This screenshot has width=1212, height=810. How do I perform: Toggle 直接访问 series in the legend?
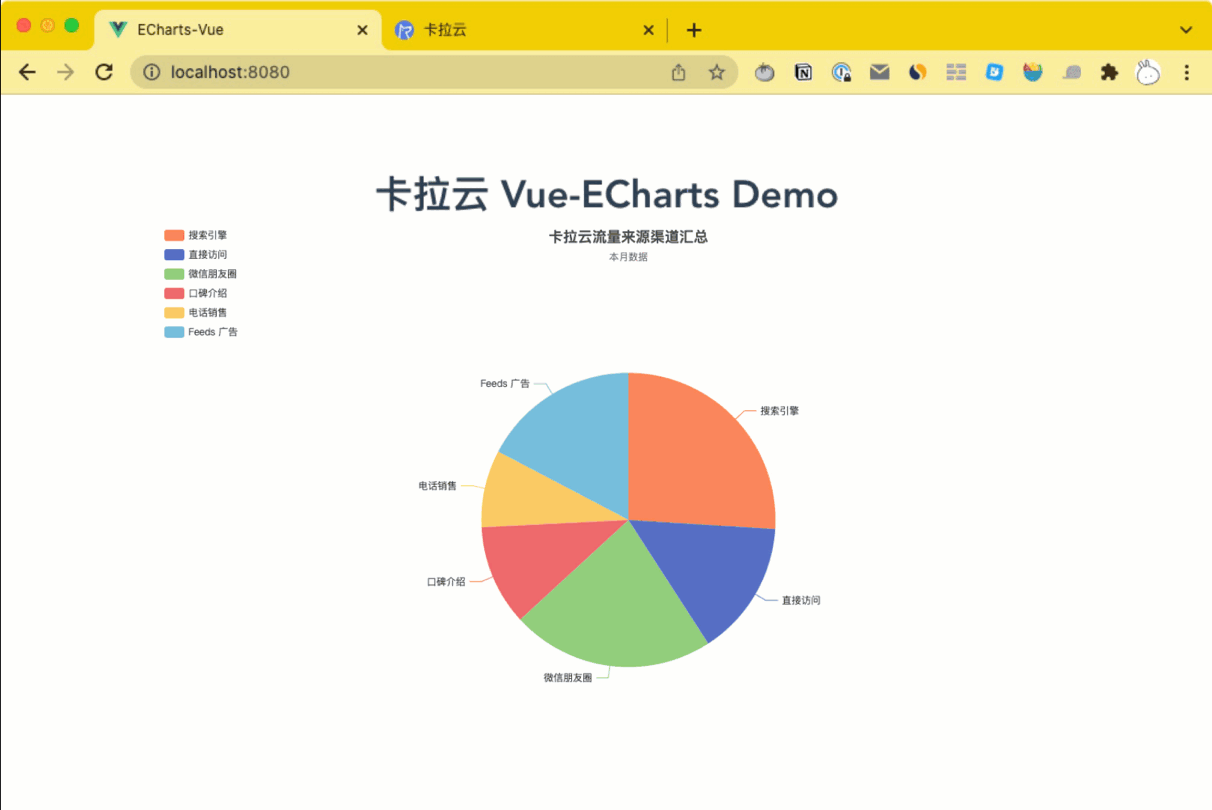click(197, 254)
